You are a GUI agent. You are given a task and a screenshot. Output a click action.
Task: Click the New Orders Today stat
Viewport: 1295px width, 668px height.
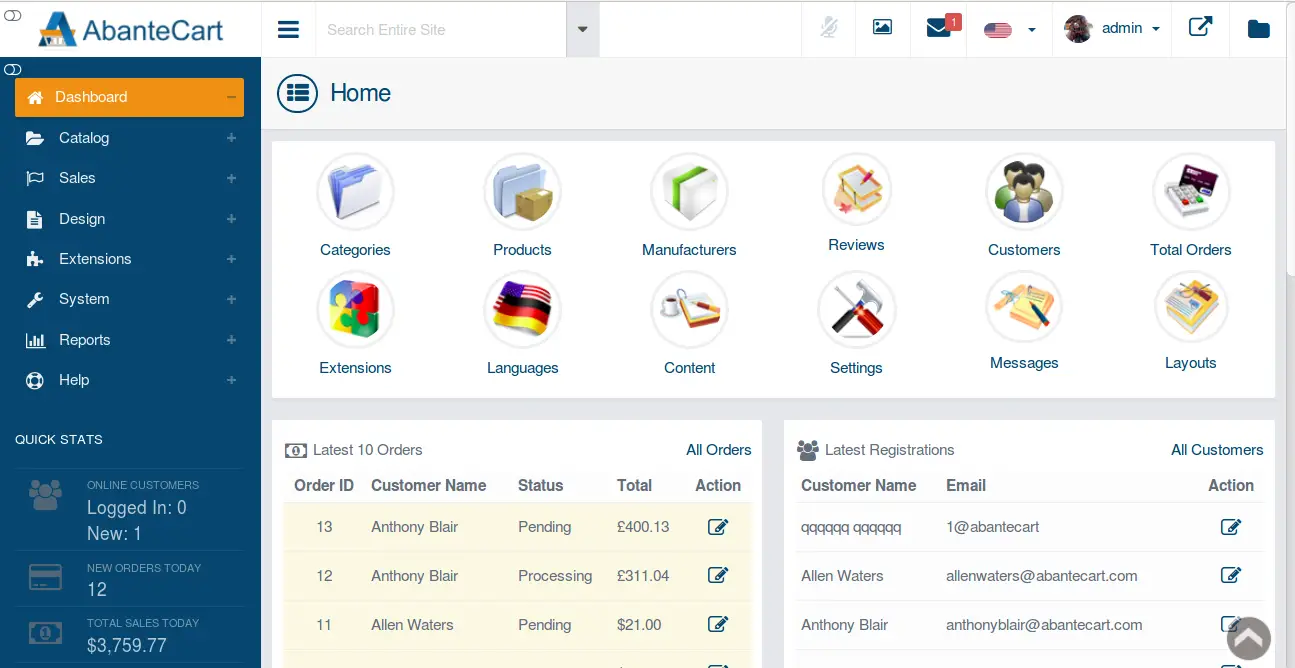point(129,579)
